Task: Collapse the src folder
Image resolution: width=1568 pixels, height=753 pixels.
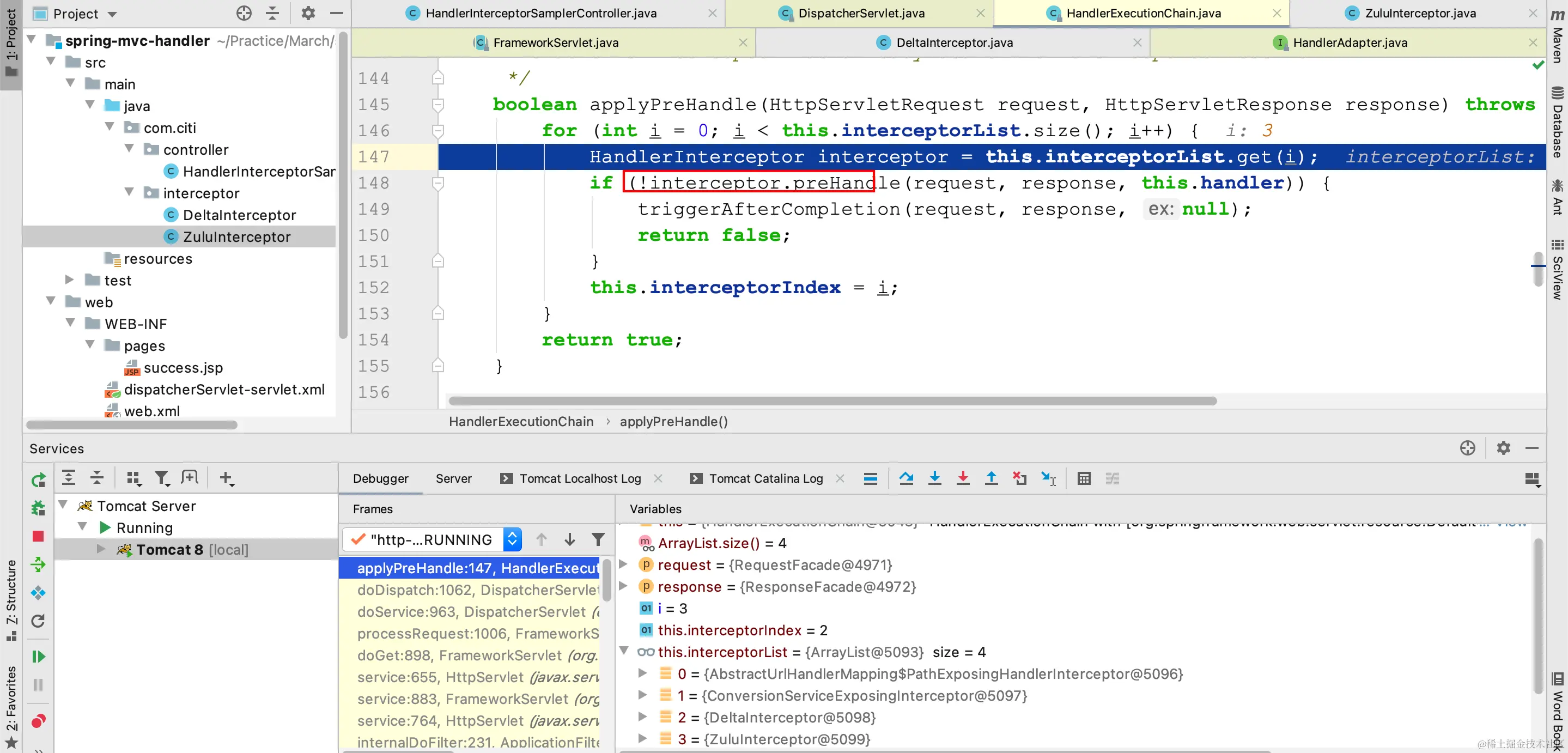Action: click(51, 62)
